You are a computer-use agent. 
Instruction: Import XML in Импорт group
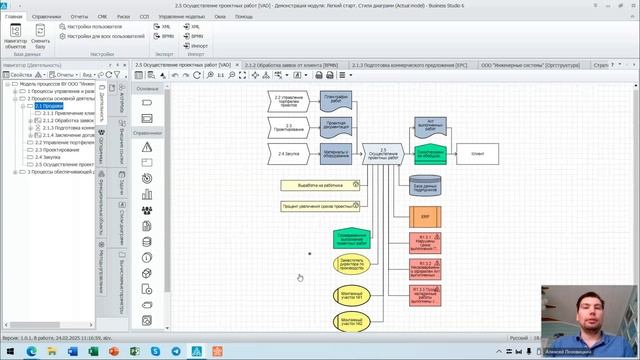pyautogui.click(x=191, y=27)
